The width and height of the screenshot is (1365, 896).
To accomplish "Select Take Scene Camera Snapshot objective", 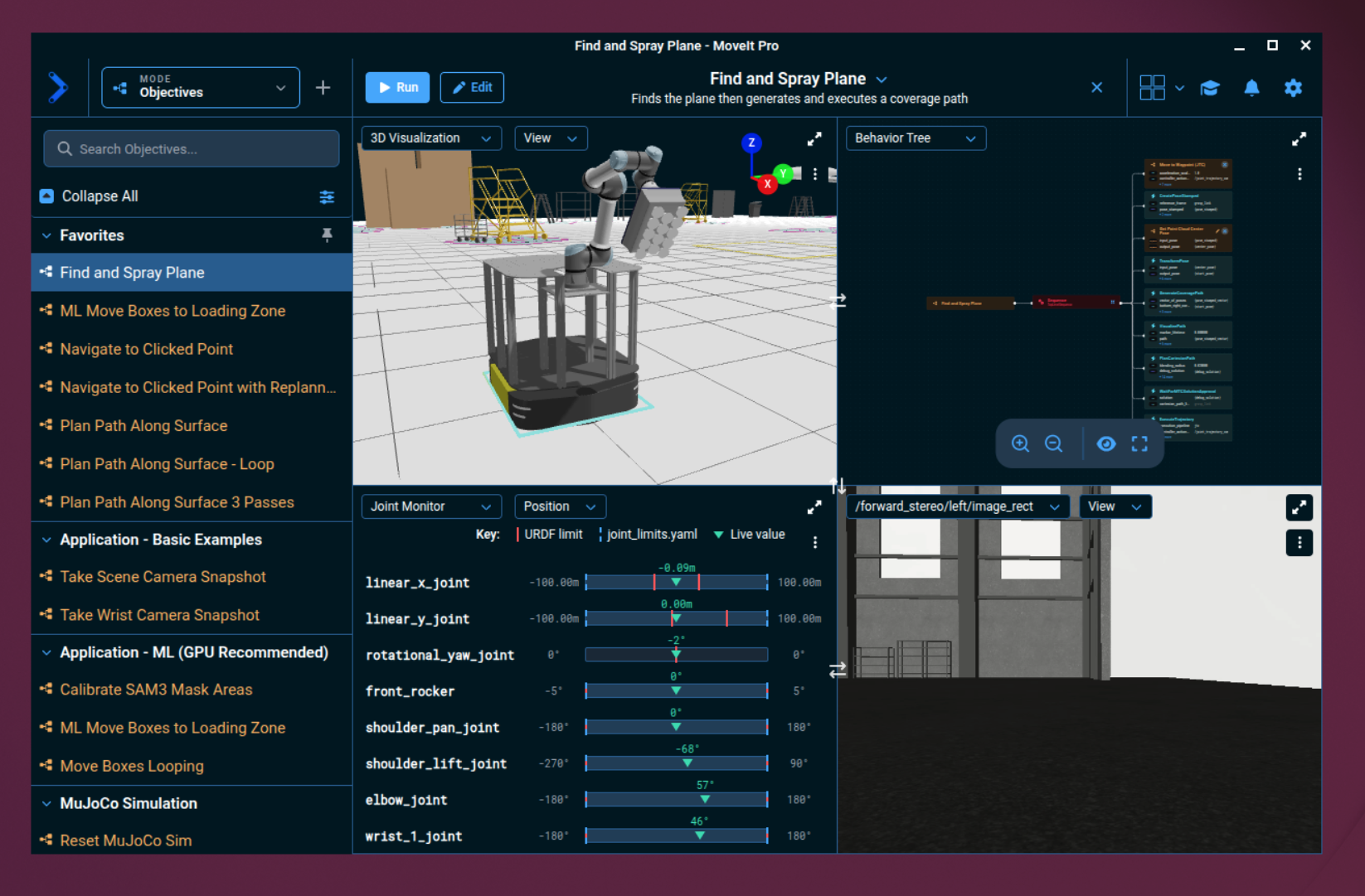I will coord(192,577).
